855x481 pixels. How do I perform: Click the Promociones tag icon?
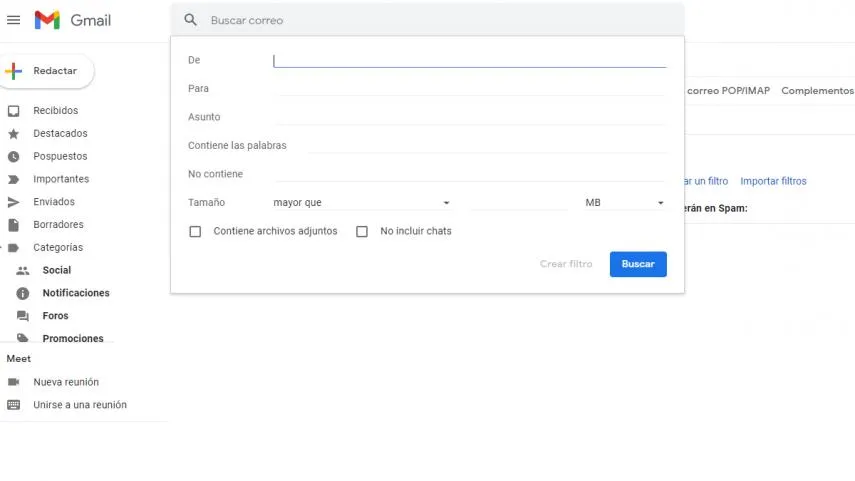(22, 338)
